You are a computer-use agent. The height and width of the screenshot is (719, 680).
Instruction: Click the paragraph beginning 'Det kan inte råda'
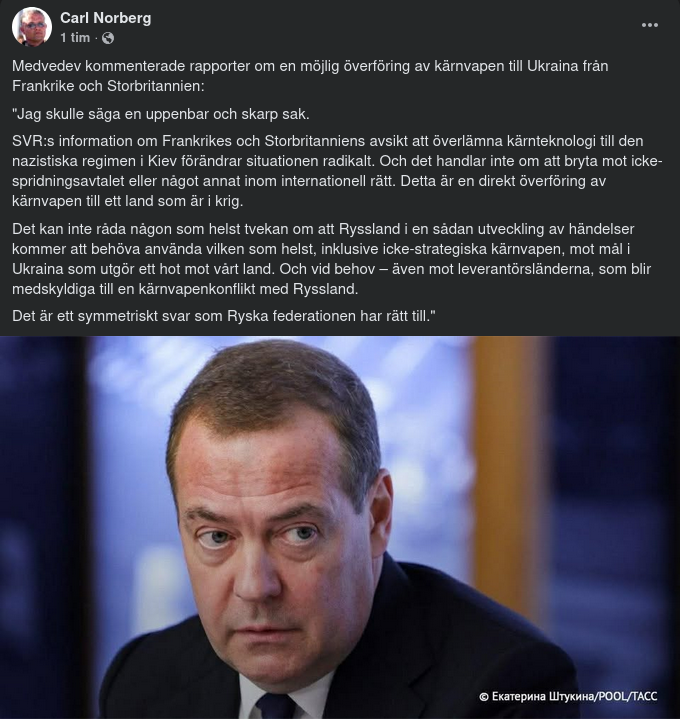click(332, 259)
